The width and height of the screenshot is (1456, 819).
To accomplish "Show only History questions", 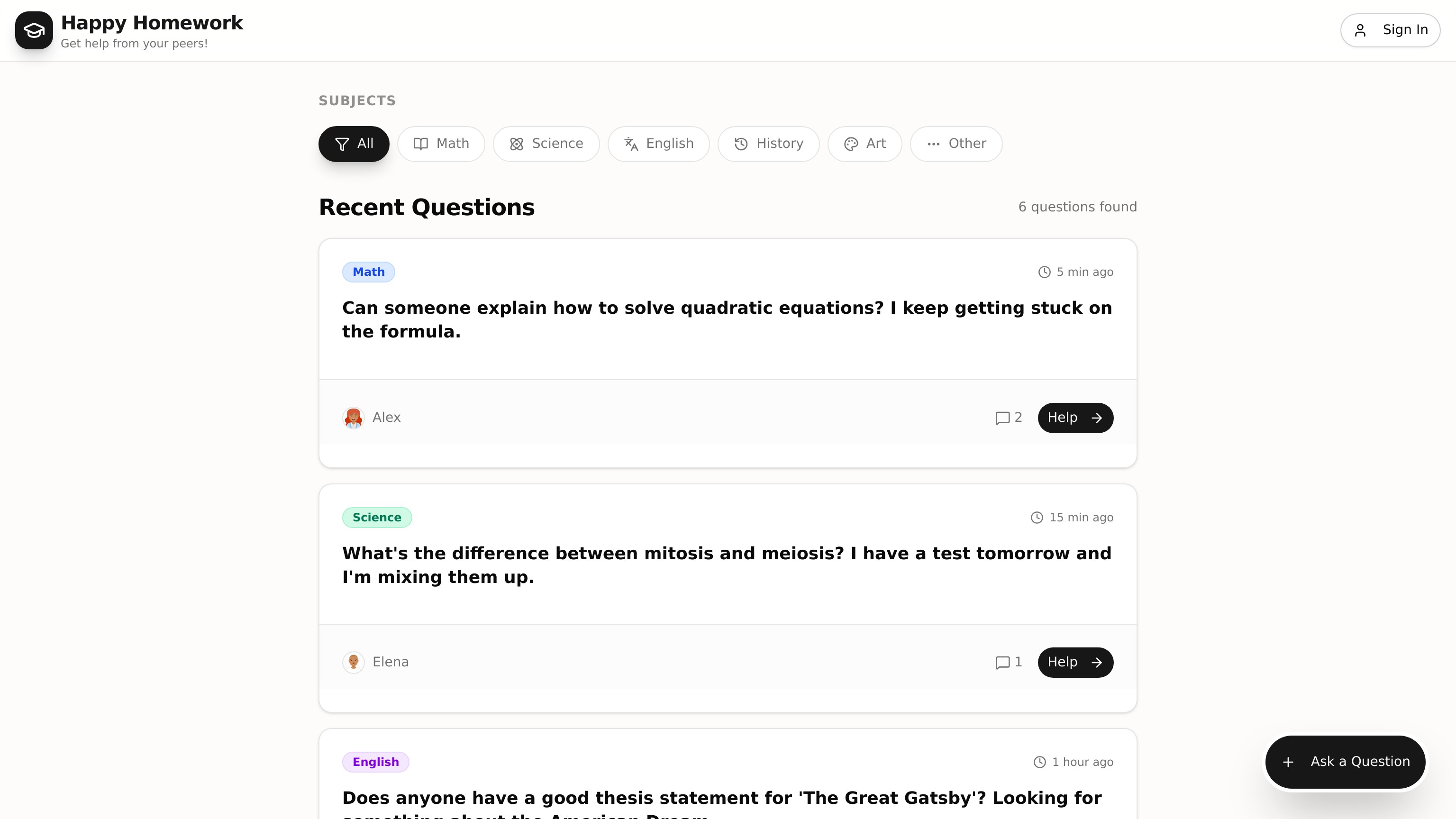I will 768,144.
